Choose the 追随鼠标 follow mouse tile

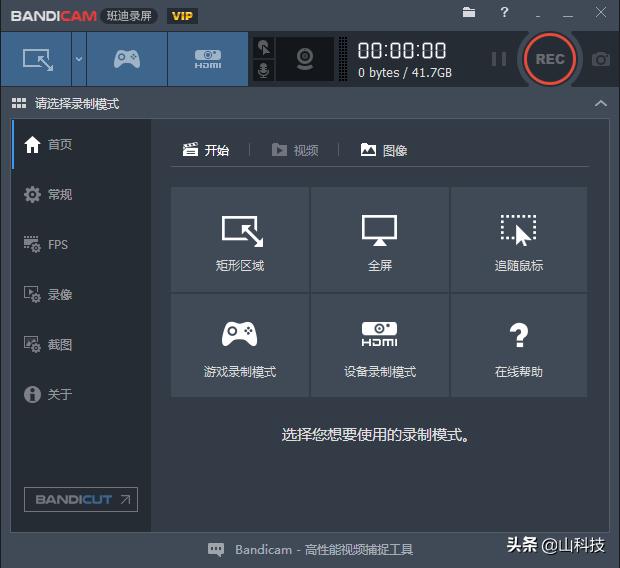point(519,240)
